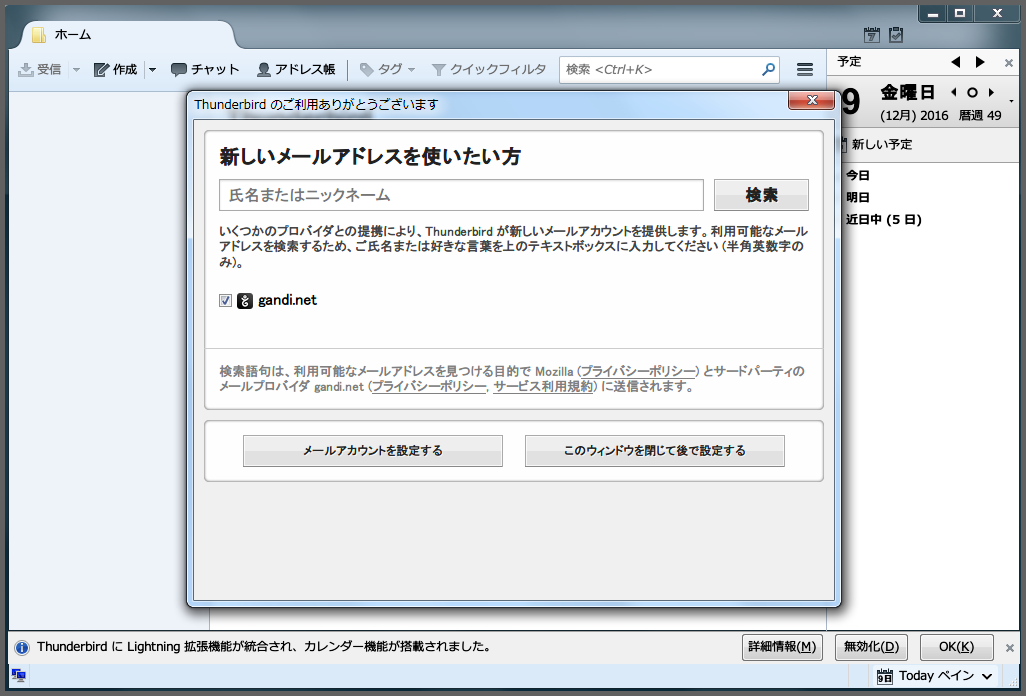Open the アドレス帳 address book
This screenshot has height=696, width=1026.
point(296,69)
